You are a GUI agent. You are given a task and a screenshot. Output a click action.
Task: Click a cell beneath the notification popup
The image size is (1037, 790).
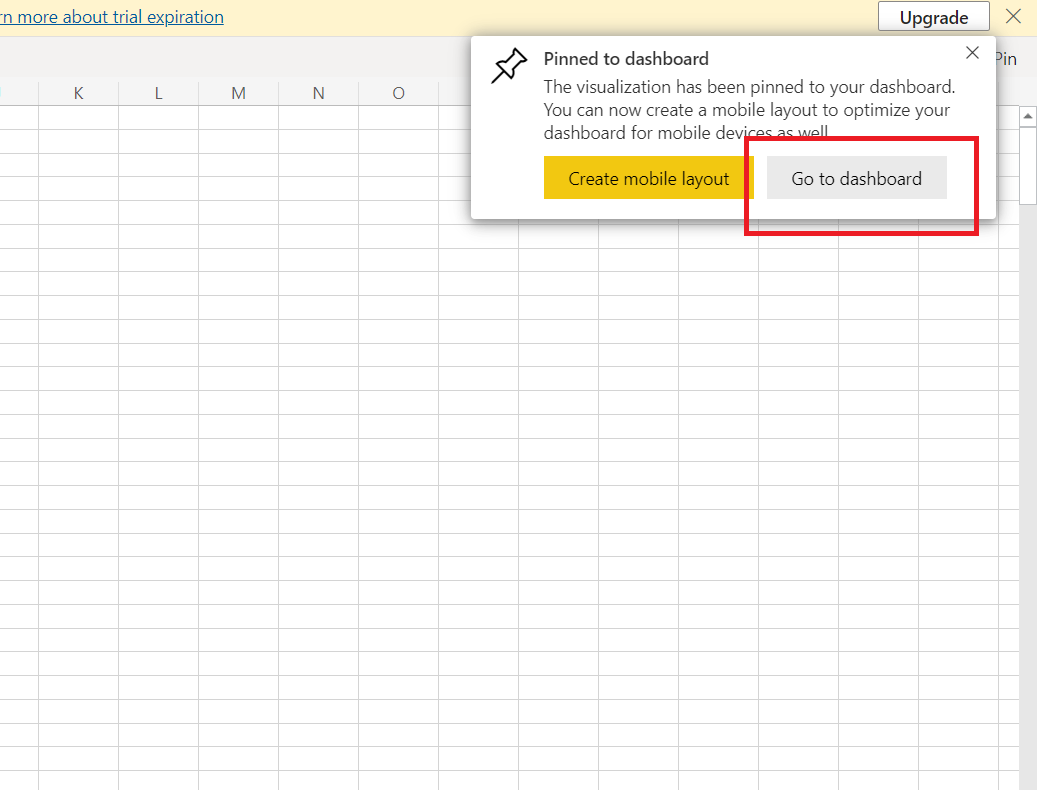(700, 300)
